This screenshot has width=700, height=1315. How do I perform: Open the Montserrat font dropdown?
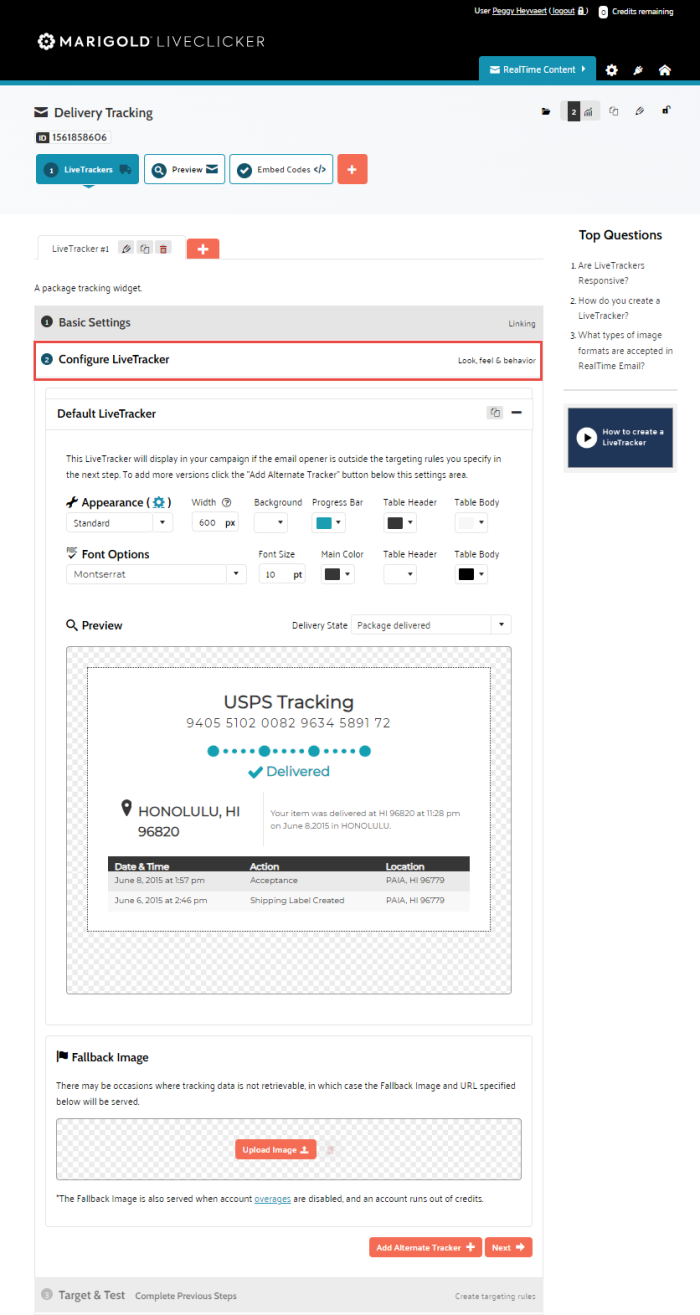[x=157, y=574]
